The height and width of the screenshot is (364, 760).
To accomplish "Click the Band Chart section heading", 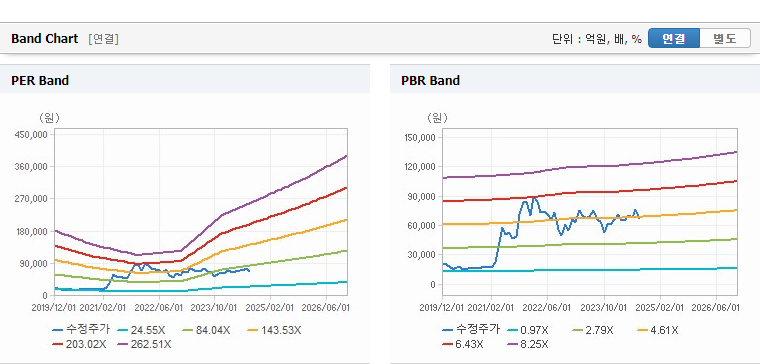I will tap(45, 39).
